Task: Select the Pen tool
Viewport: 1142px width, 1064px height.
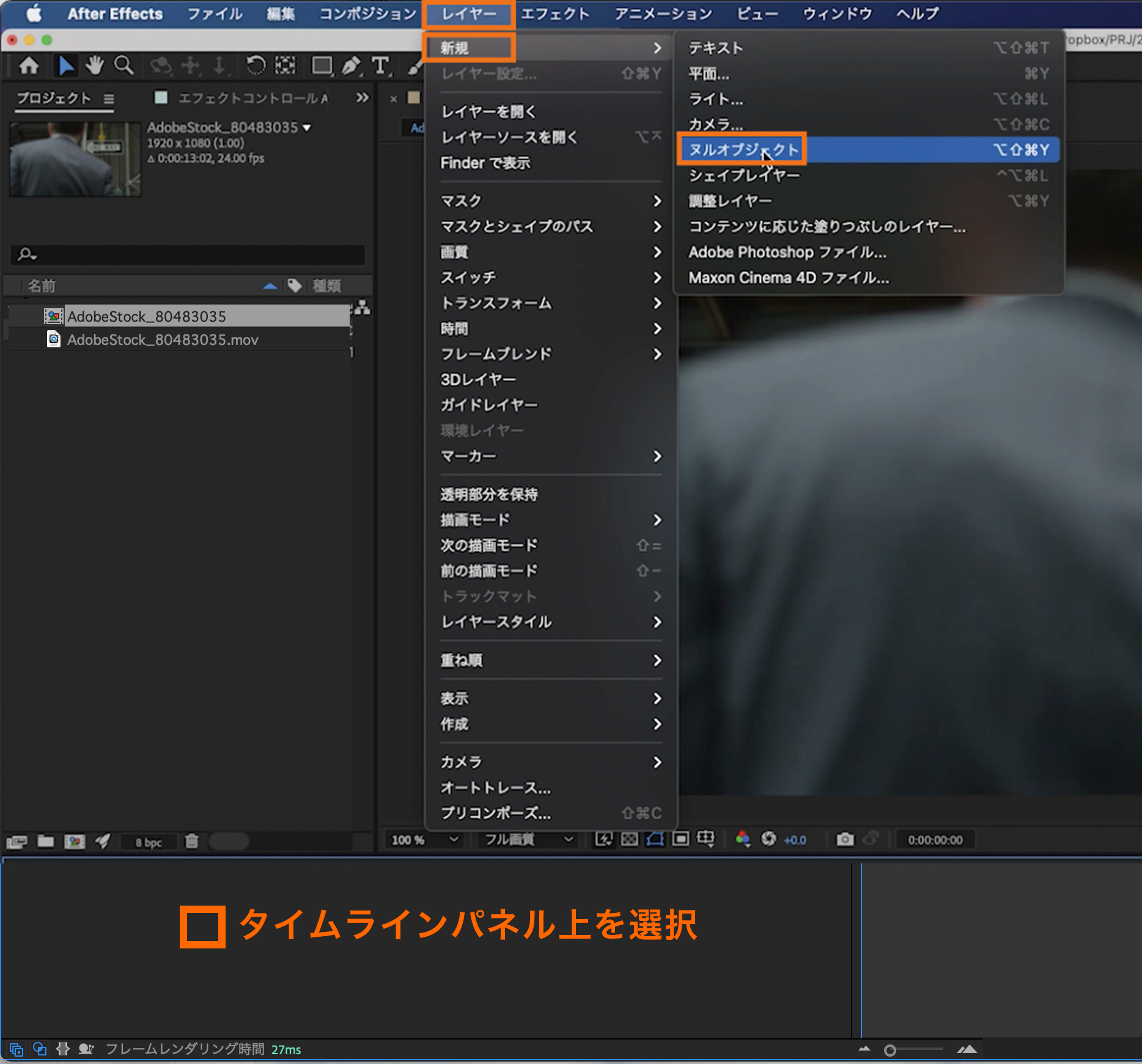Action: click(352, 65)
